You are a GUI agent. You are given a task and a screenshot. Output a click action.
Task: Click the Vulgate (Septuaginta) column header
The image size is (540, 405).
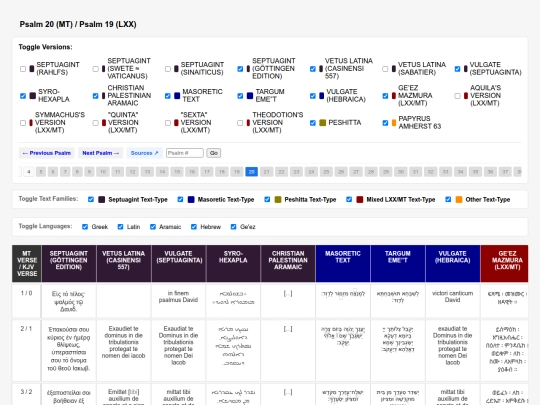click(178, 264)
